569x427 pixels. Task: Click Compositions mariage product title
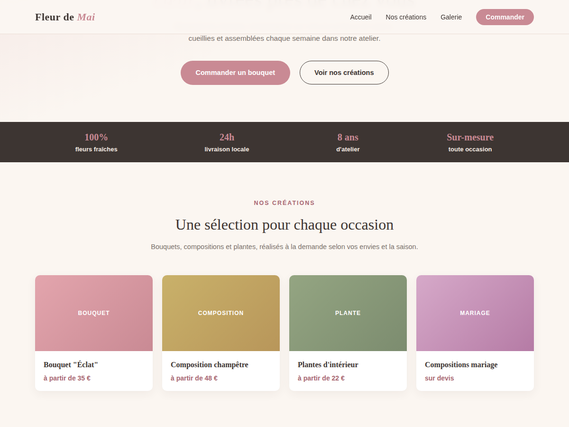point(461,365)
